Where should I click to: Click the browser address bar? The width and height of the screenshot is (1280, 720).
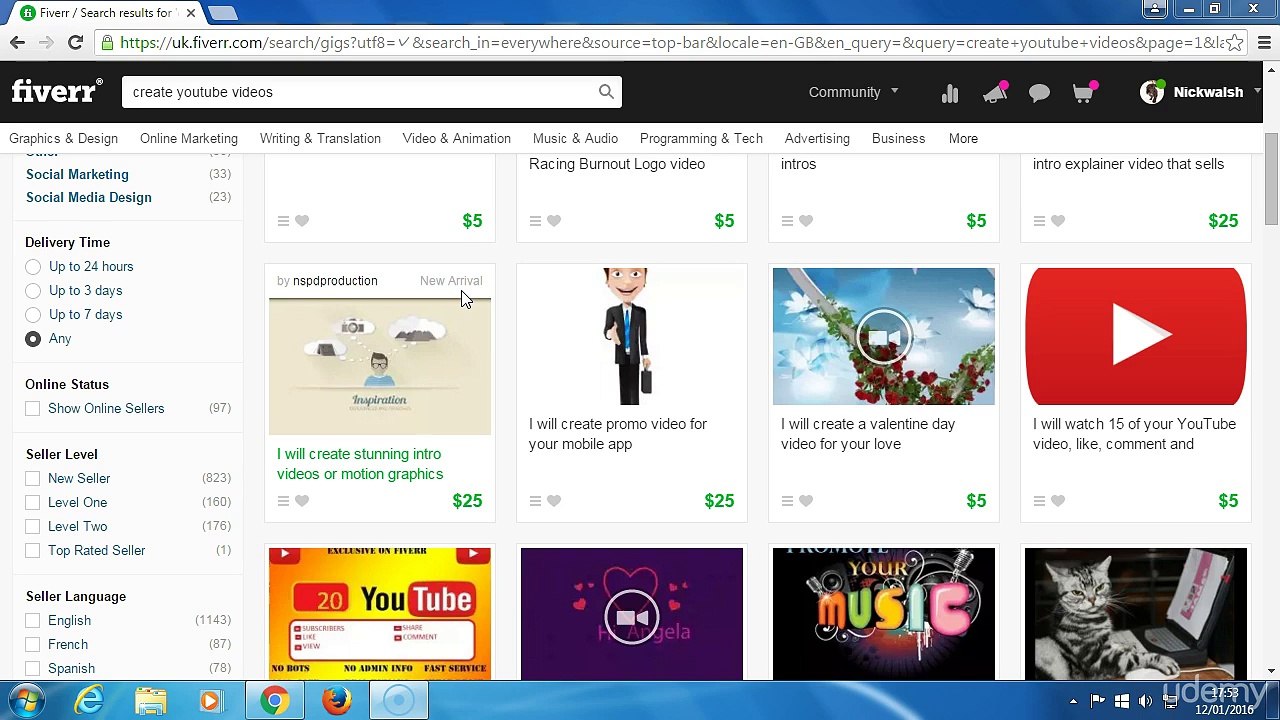coord(670,43)
